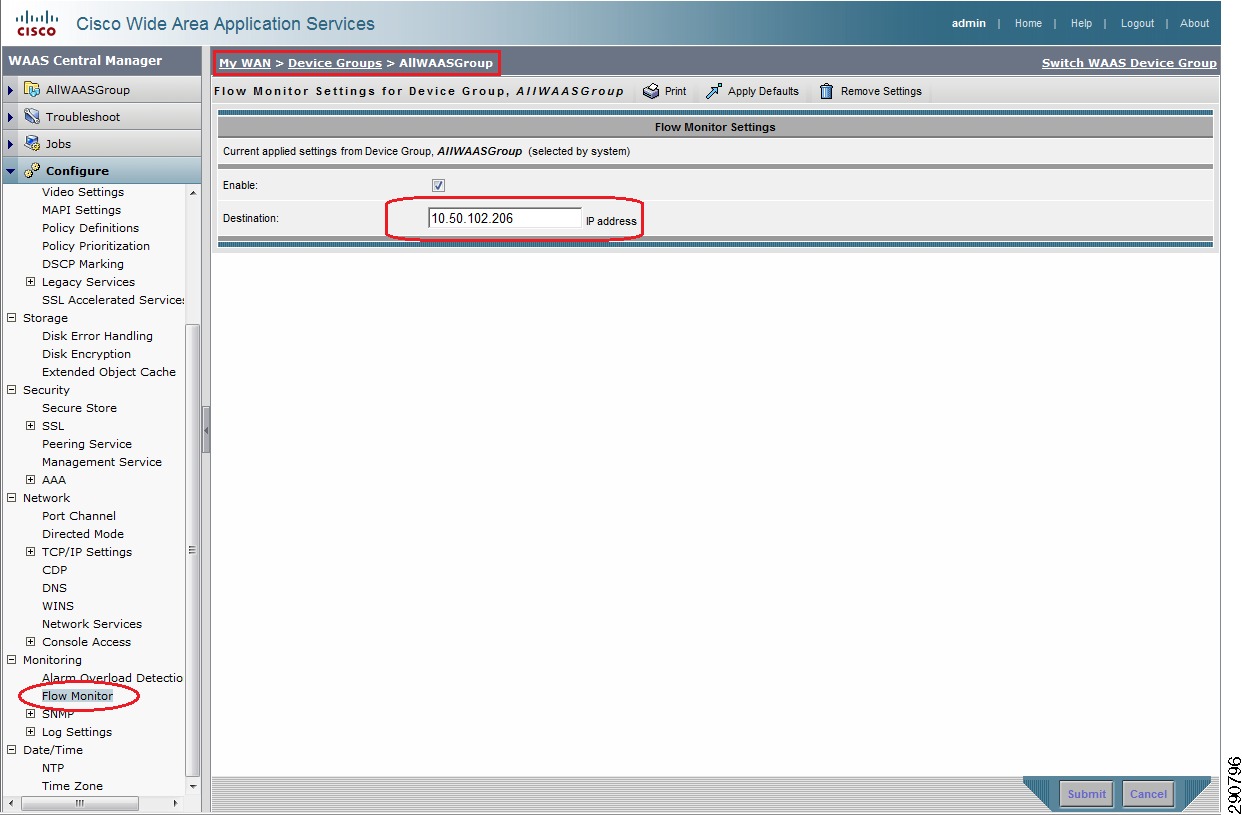This screenshot has width=1242, height=815.
Task: Select Flow Monitor in tree
Action: click(77, 696)
